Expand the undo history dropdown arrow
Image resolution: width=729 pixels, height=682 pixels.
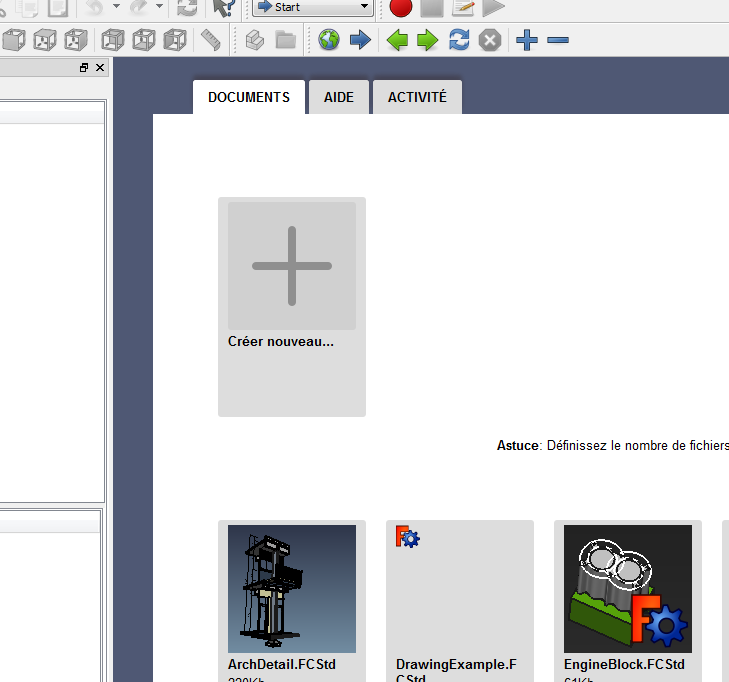coord(116,8)
